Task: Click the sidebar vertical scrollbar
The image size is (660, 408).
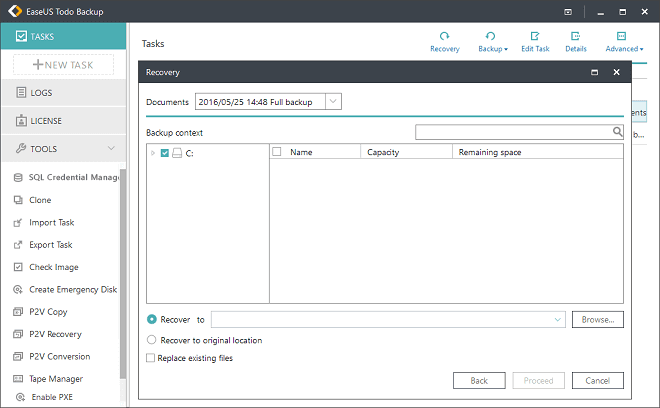Action: pos(123,274)
